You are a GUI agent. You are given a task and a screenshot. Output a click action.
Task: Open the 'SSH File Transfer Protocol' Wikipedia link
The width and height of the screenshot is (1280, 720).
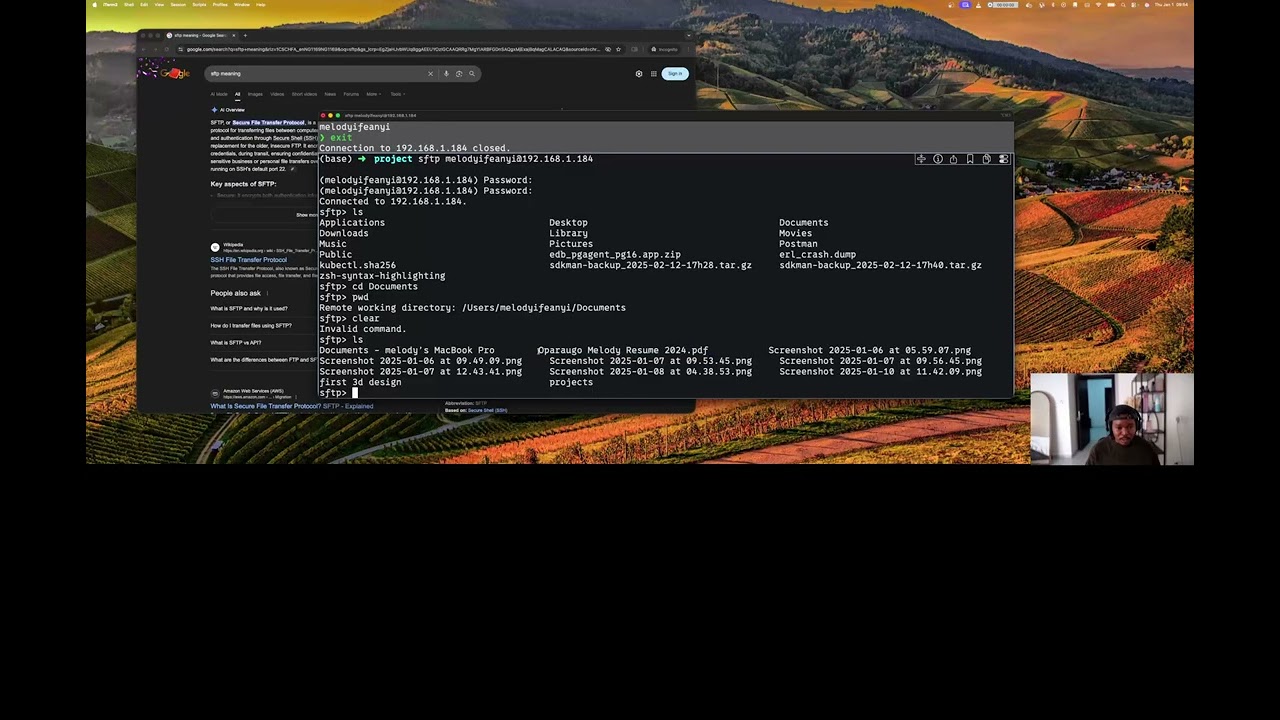[249, 260]
